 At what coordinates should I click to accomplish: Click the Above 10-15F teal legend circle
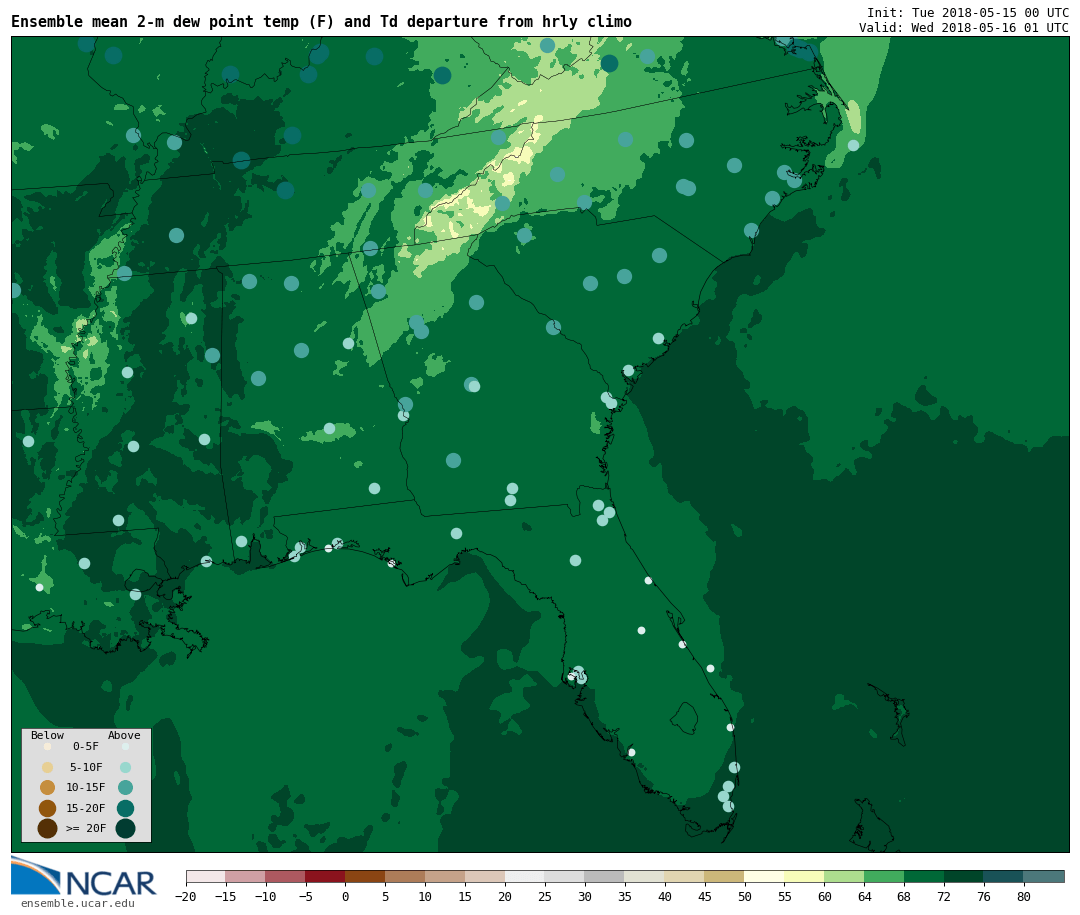click(x=125, y=787)
